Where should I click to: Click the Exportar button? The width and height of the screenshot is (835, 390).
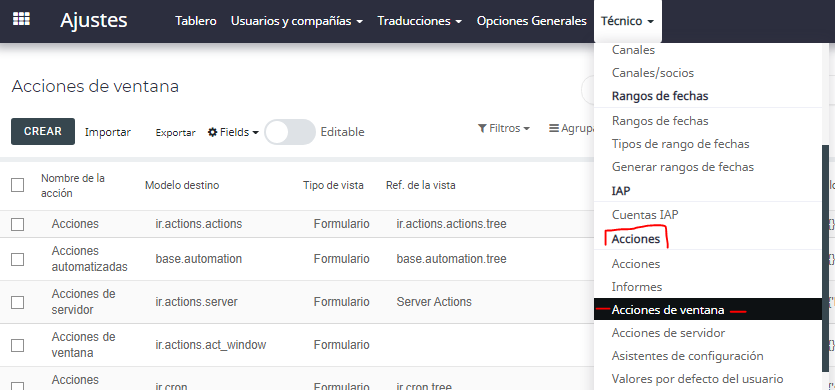(x=176, y=133)
